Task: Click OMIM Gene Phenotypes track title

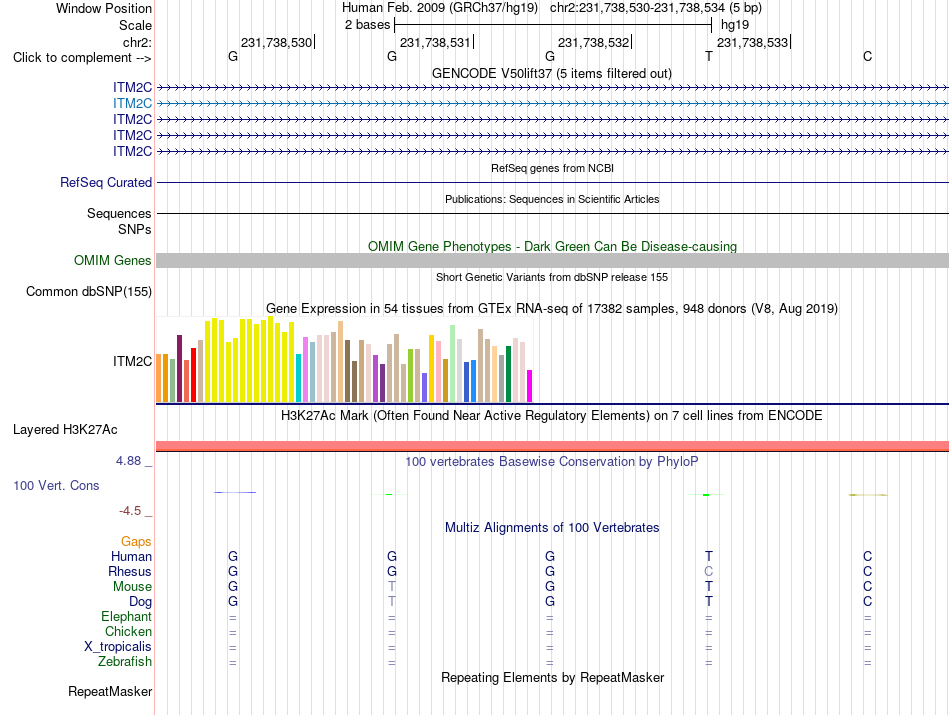Action: coord(552,247)
